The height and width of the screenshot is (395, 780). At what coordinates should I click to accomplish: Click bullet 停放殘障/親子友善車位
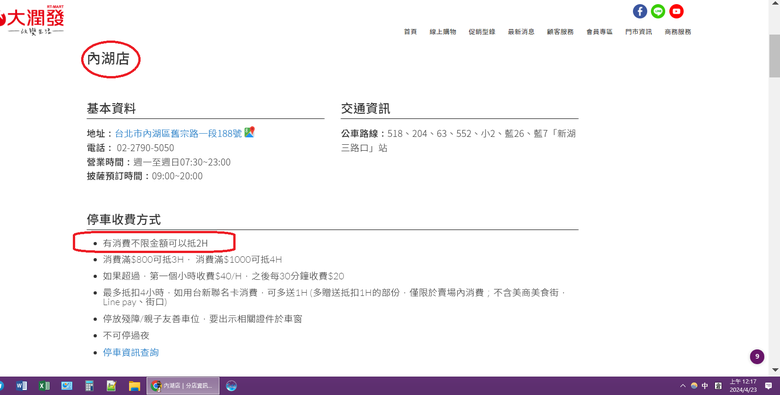[202, 318]
